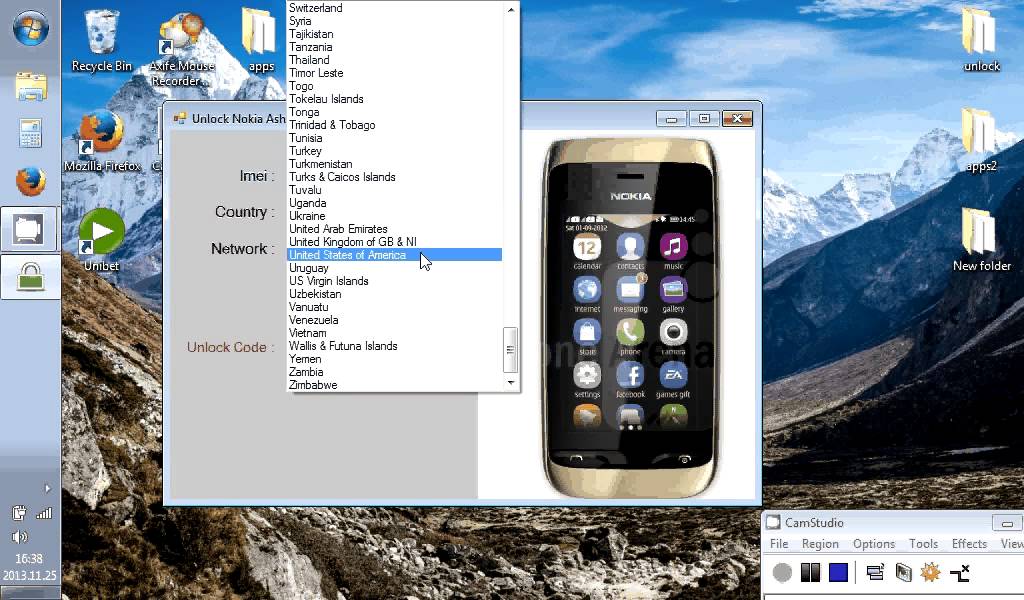Open the network signal tray icon
Viewport: 1024px width, 600px height.
coord(44,513)
